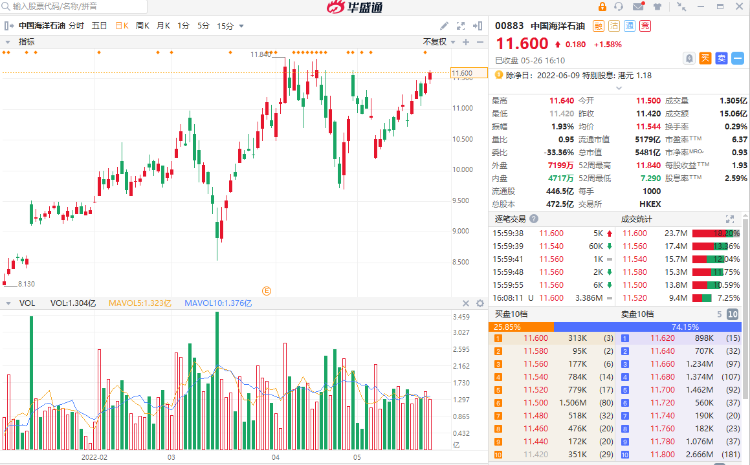The width and height of the screenshot is (750, 465).
Task: Click the blue 74.15% ask ratio bar
Action: [x=648, y=327]
